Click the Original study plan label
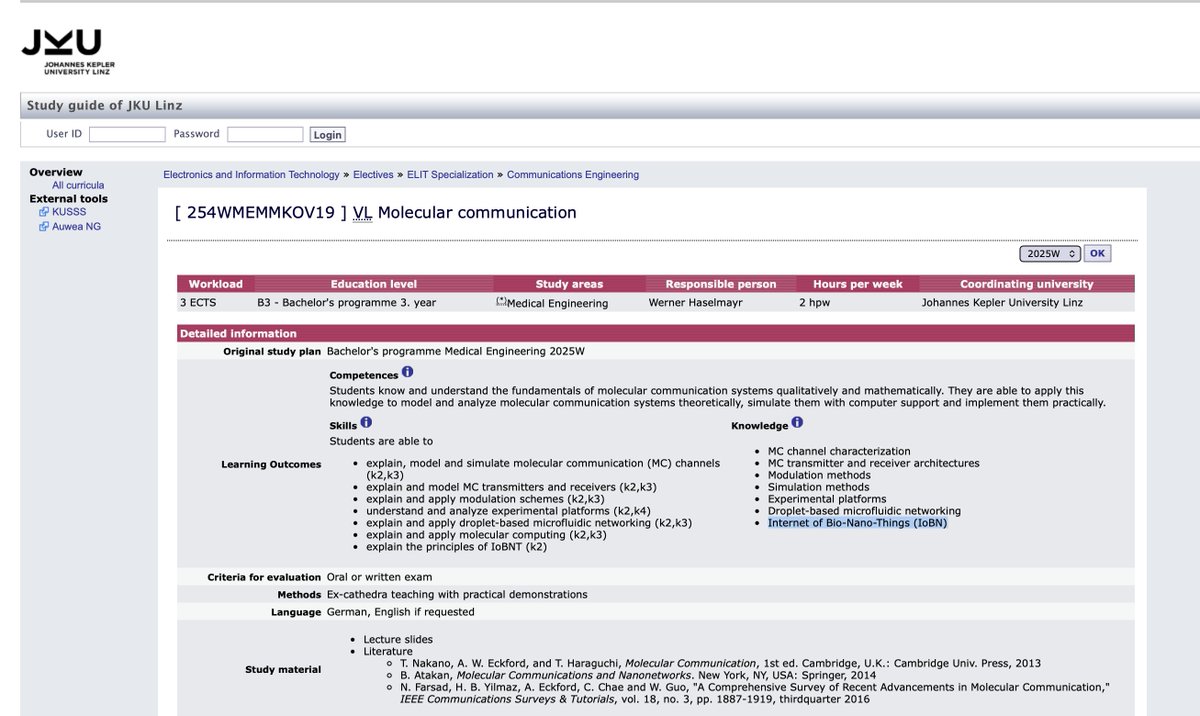The width and height of the screenshot is (1200, 716). point(272,352)
